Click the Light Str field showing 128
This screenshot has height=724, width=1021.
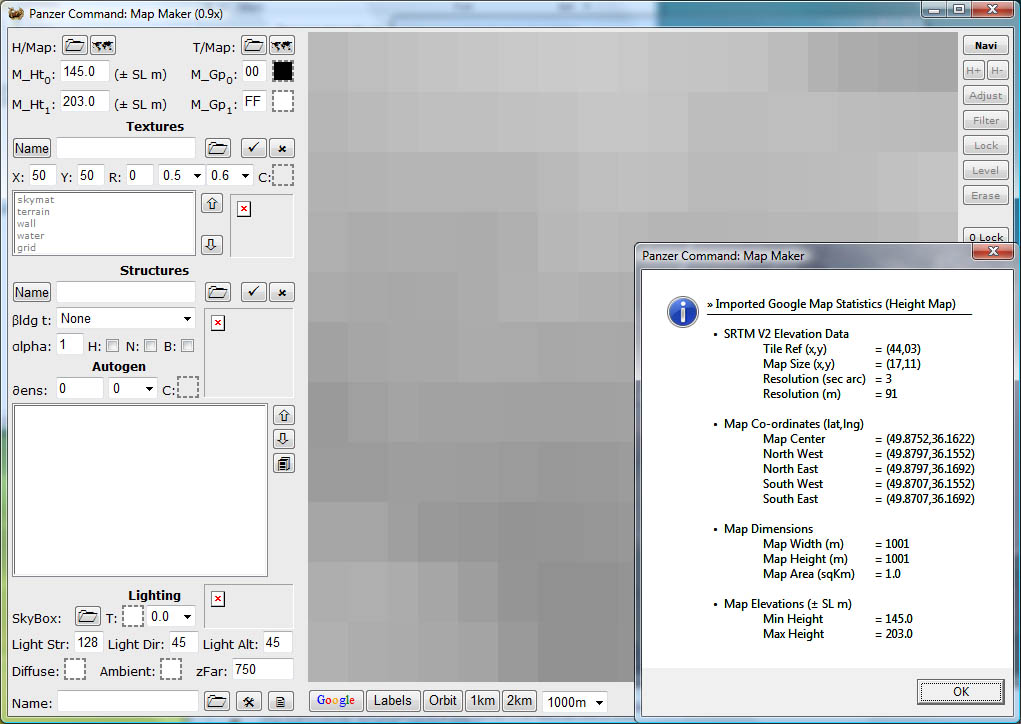click(88, 643)
